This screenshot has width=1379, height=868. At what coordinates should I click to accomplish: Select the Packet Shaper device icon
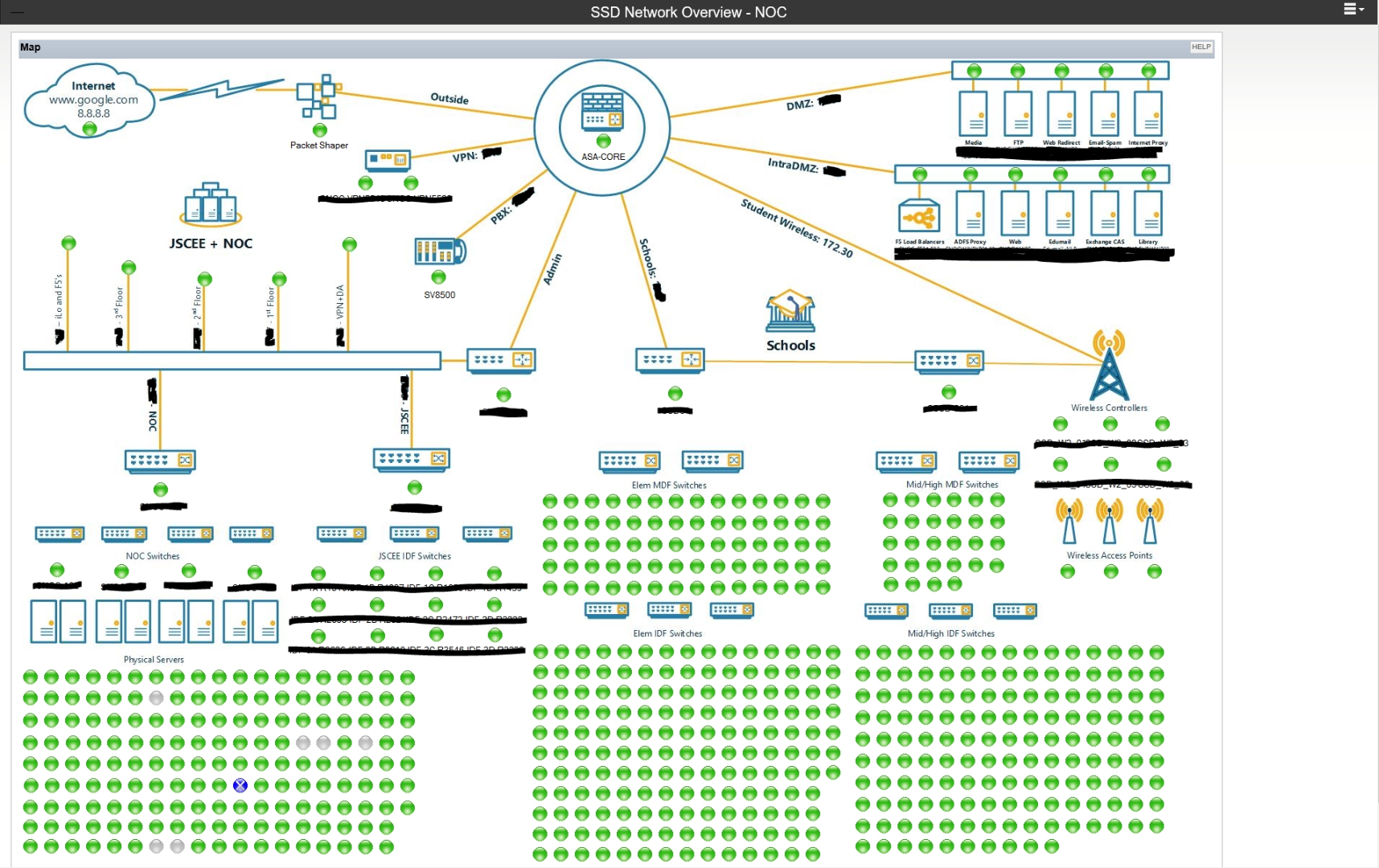point(319,97)
